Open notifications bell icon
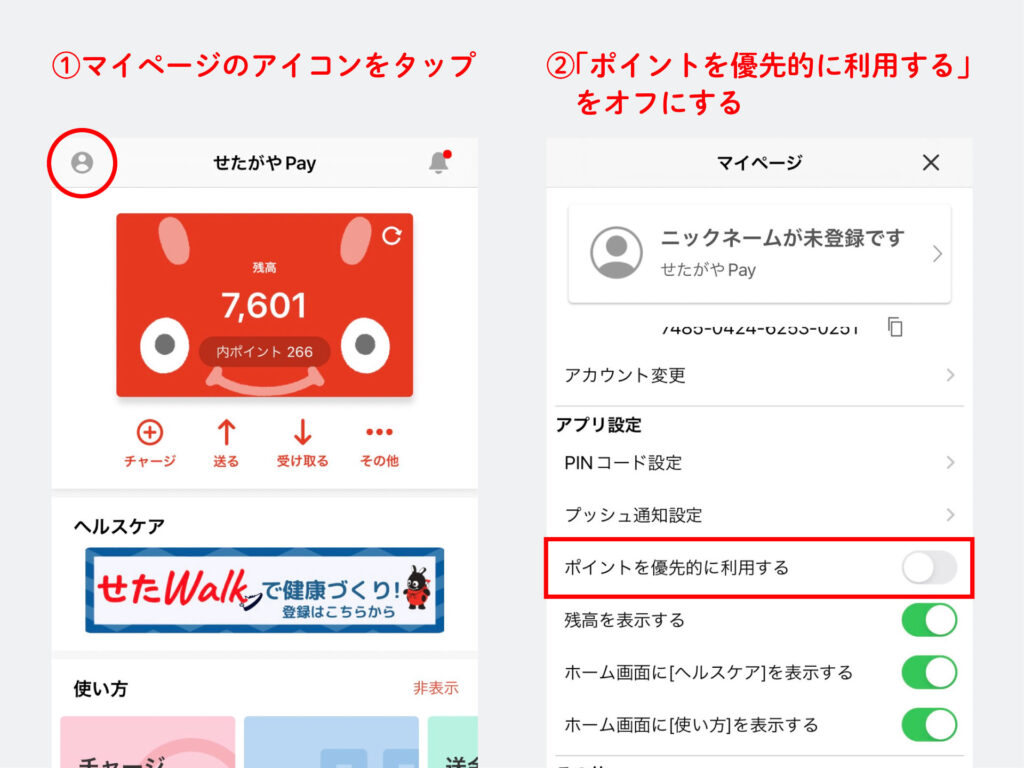Screen dimensions: 1024x768 tap(439, 162)
